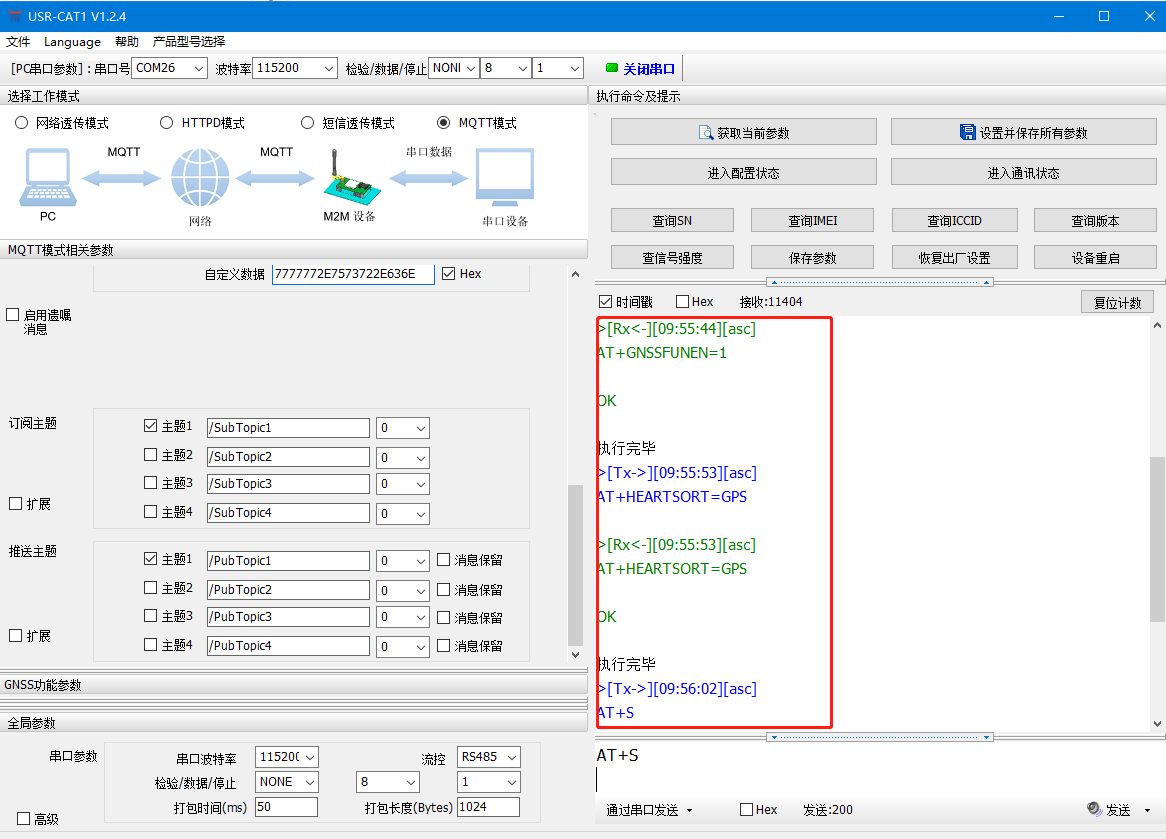
Task: Click the network globe icon
Action: click(x=200, y=177)
